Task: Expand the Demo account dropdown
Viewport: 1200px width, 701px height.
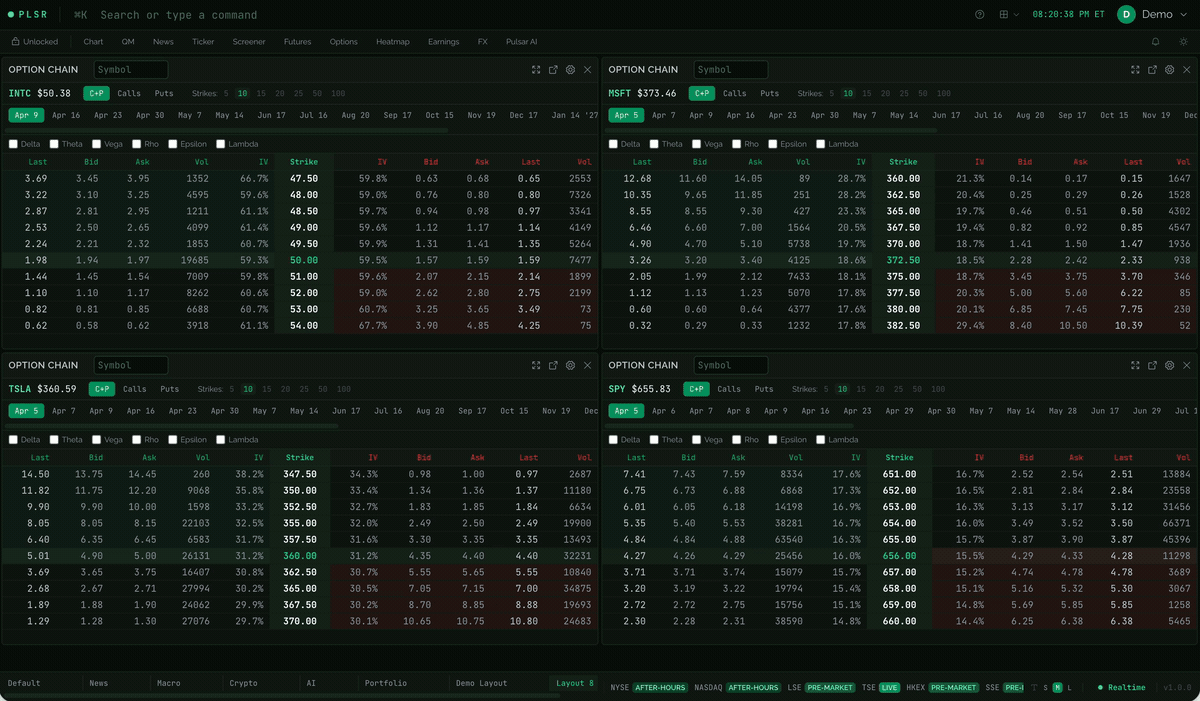Action: [1183, 15]
